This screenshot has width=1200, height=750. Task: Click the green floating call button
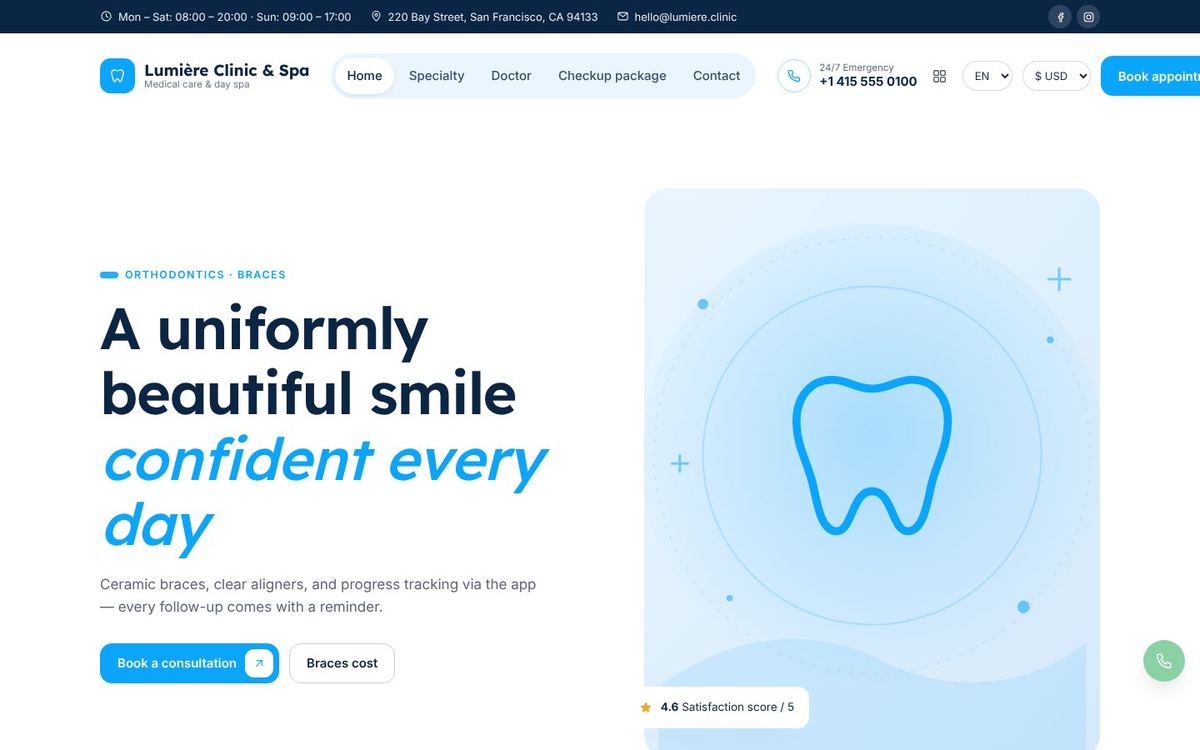pyautogui.click(x=1164, y=661)
